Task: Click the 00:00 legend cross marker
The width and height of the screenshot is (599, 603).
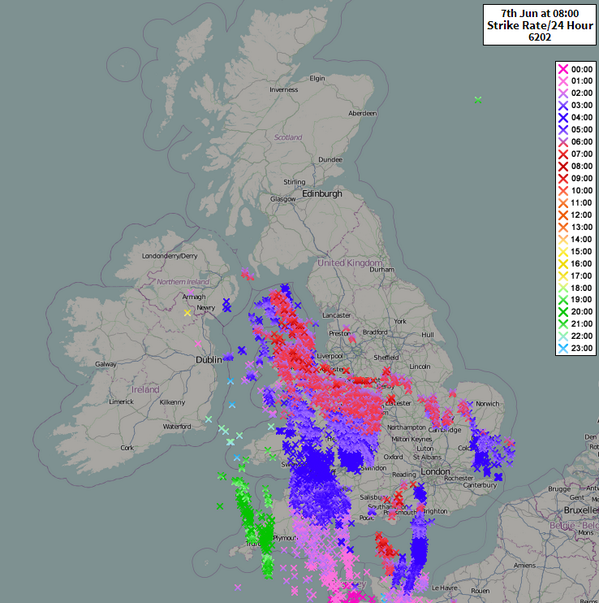Action: pos(563,69)
